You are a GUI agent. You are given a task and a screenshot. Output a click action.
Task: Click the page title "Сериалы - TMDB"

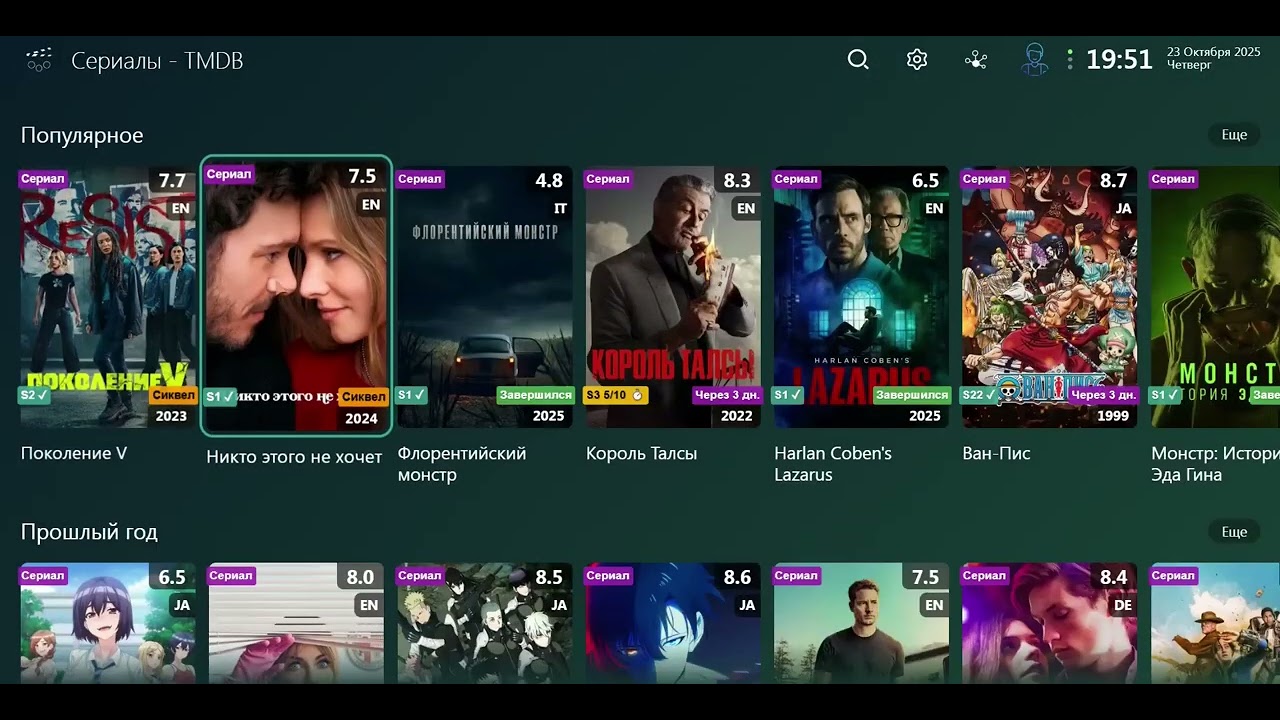(157, 61)
